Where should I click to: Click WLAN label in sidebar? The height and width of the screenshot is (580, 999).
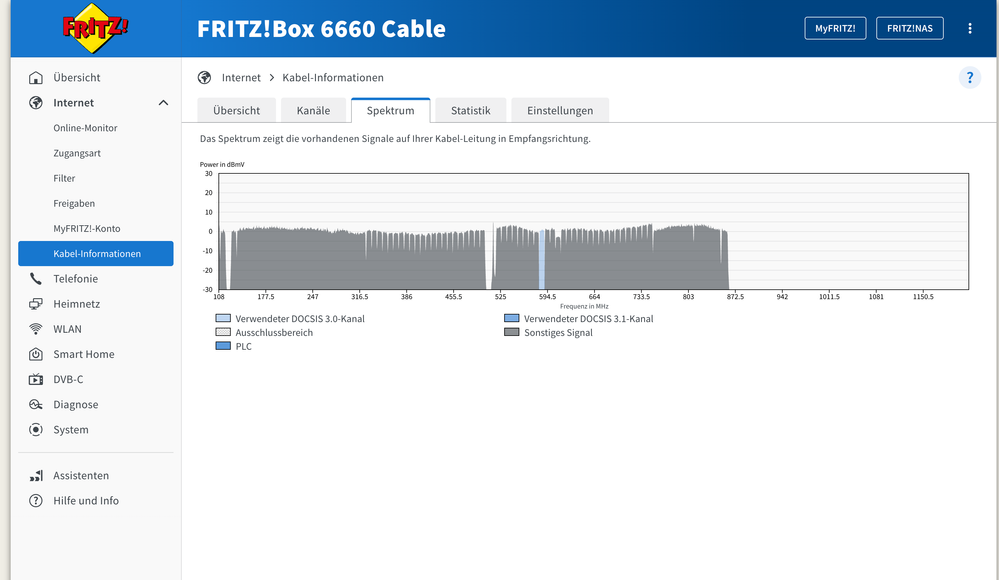(x=67, y=329)
